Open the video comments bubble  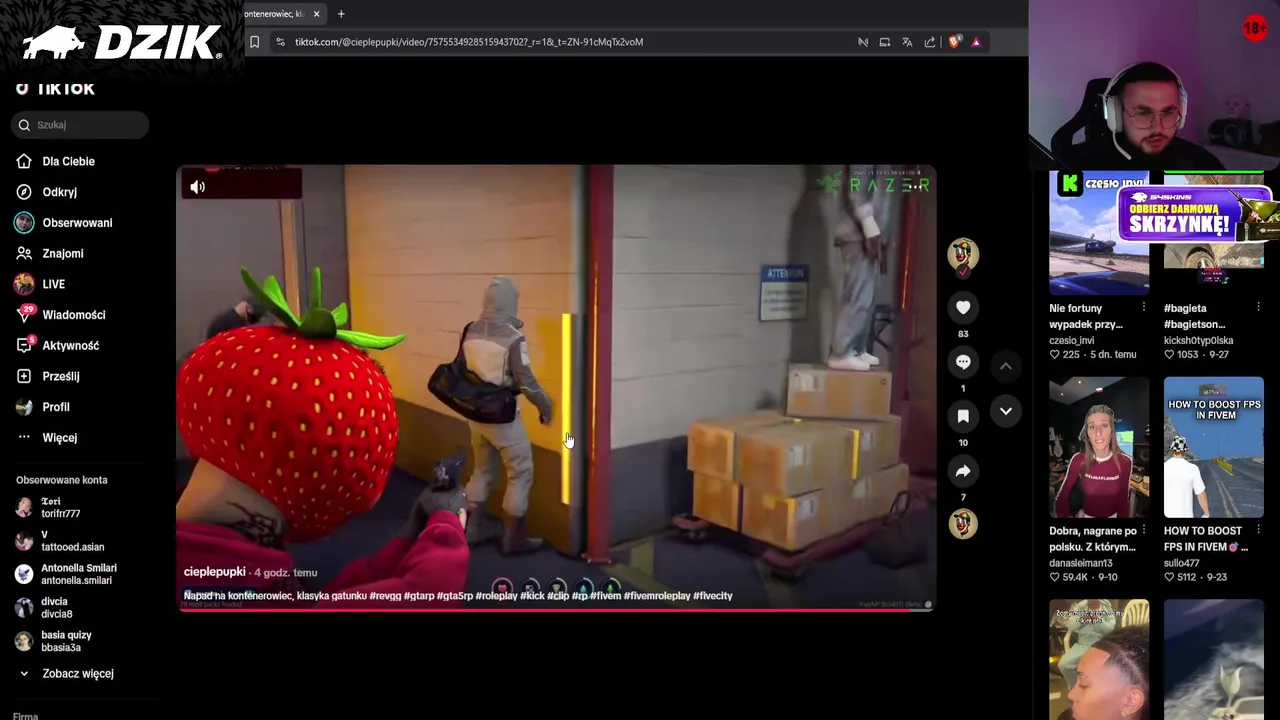tap(963, 362)
